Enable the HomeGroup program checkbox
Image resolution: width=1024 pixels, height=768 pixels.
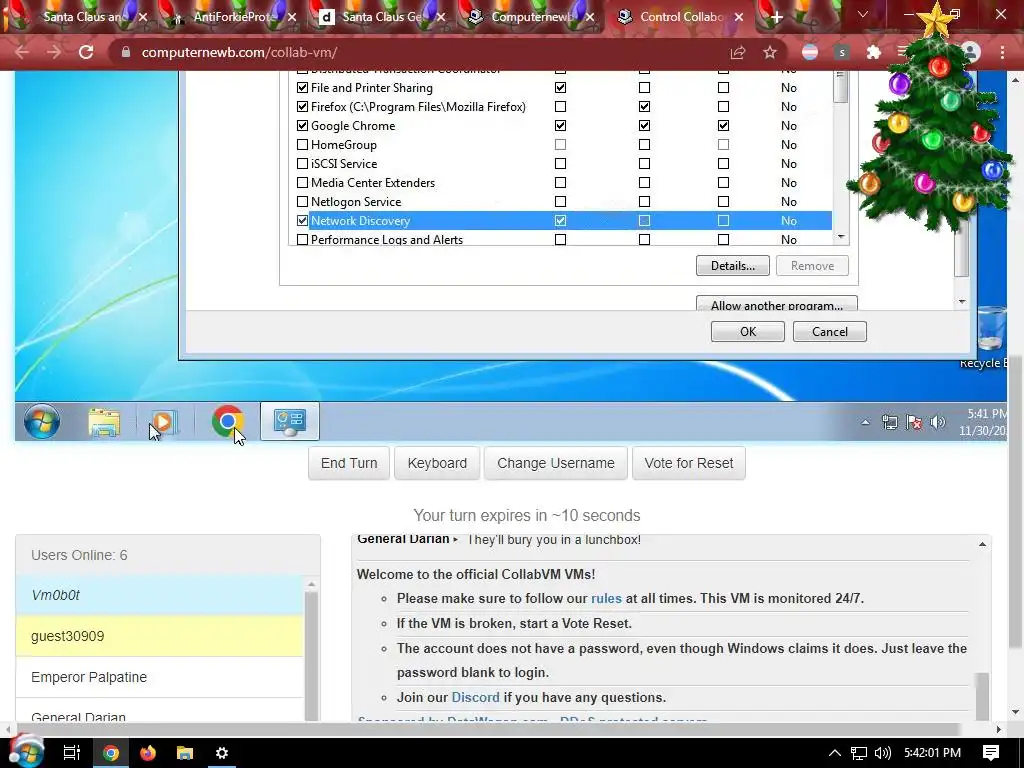[302, 144]
